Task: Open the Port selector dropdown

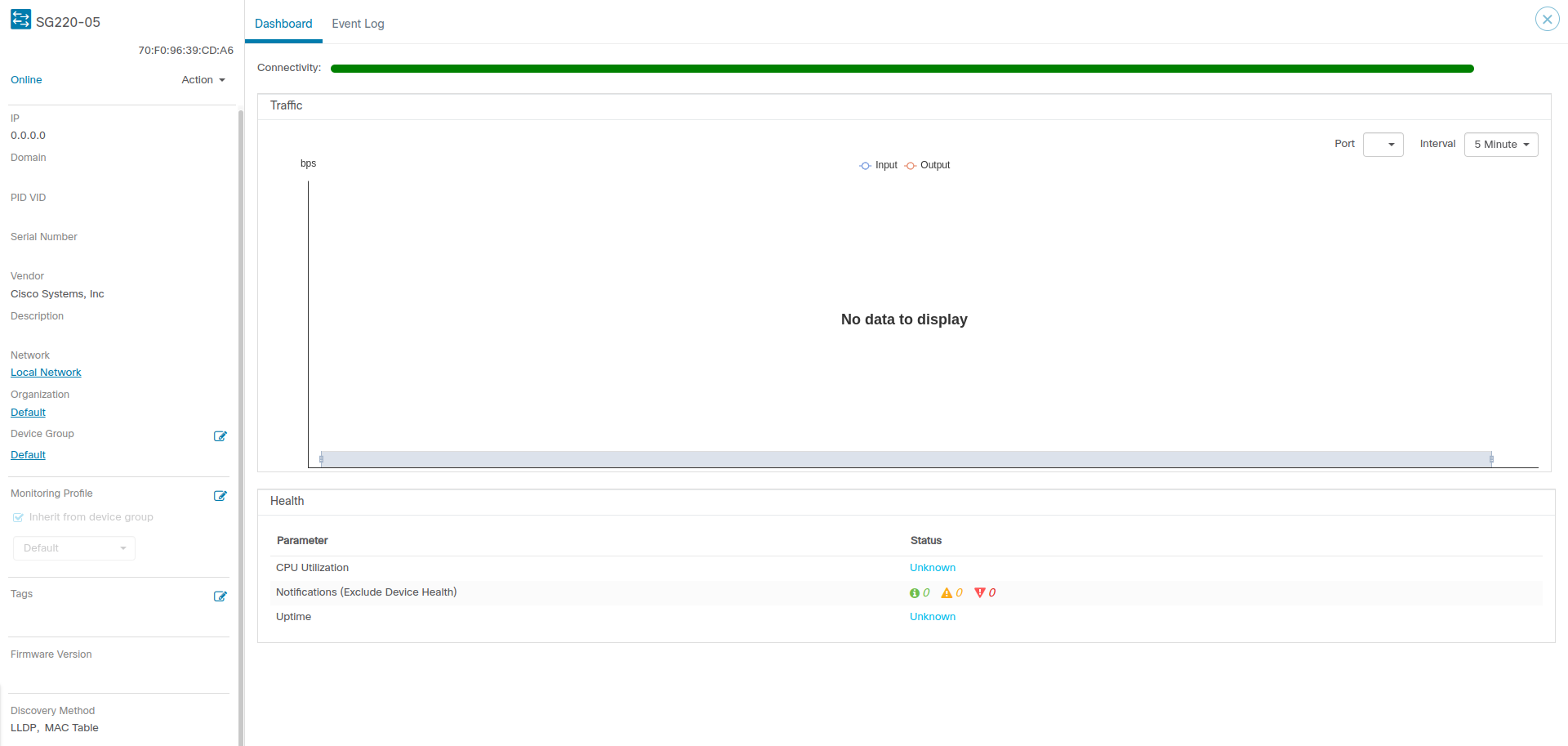Action: [x=1383, y=144]
